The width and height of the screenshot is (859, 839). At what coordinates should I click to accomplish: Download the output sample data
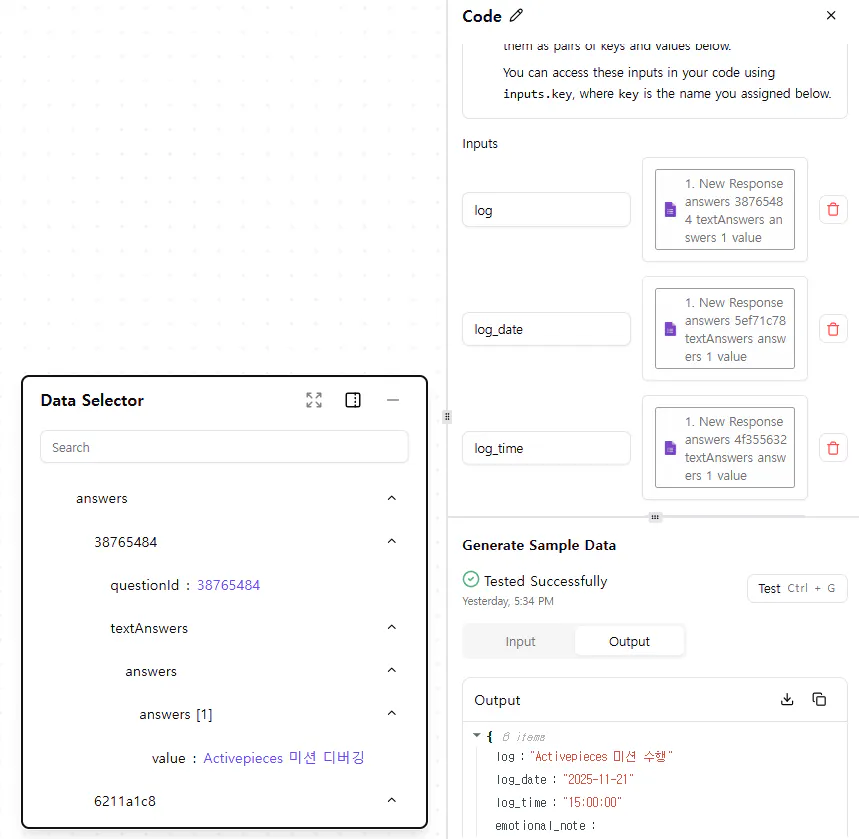pos(787,700)
